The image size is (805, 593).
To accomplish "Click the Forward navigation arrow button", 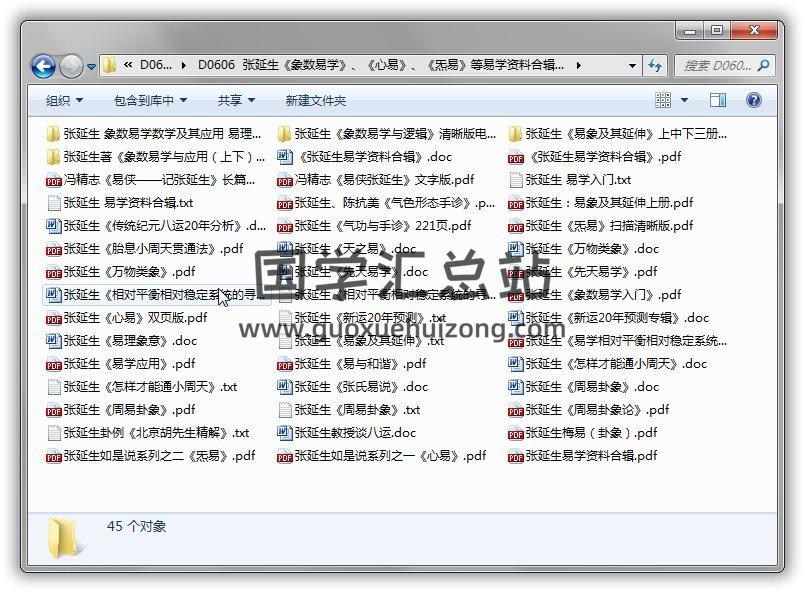I will [x=71, y=67].
